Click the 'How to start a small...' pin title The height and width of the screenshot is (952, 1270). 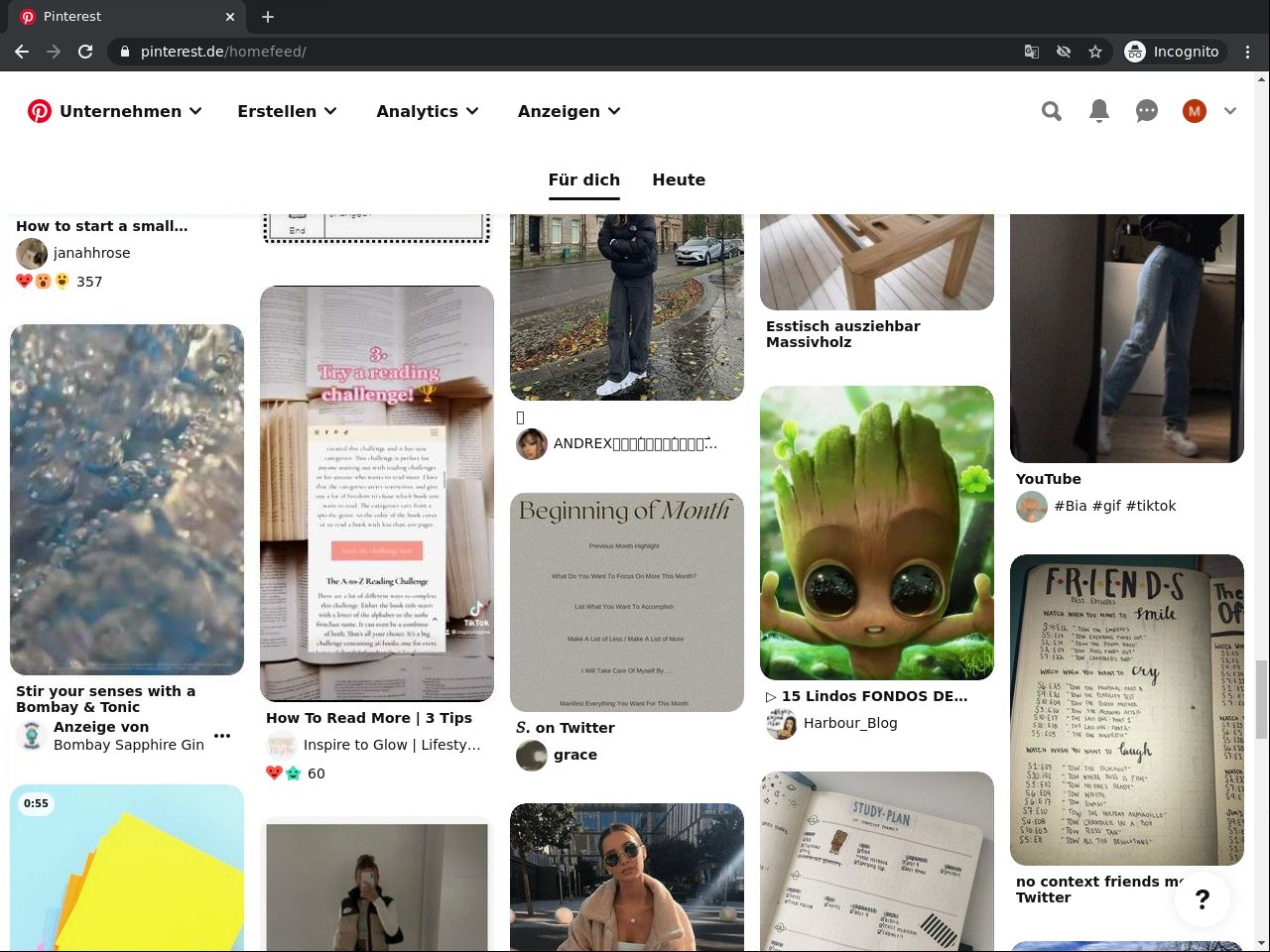(102, 226)
